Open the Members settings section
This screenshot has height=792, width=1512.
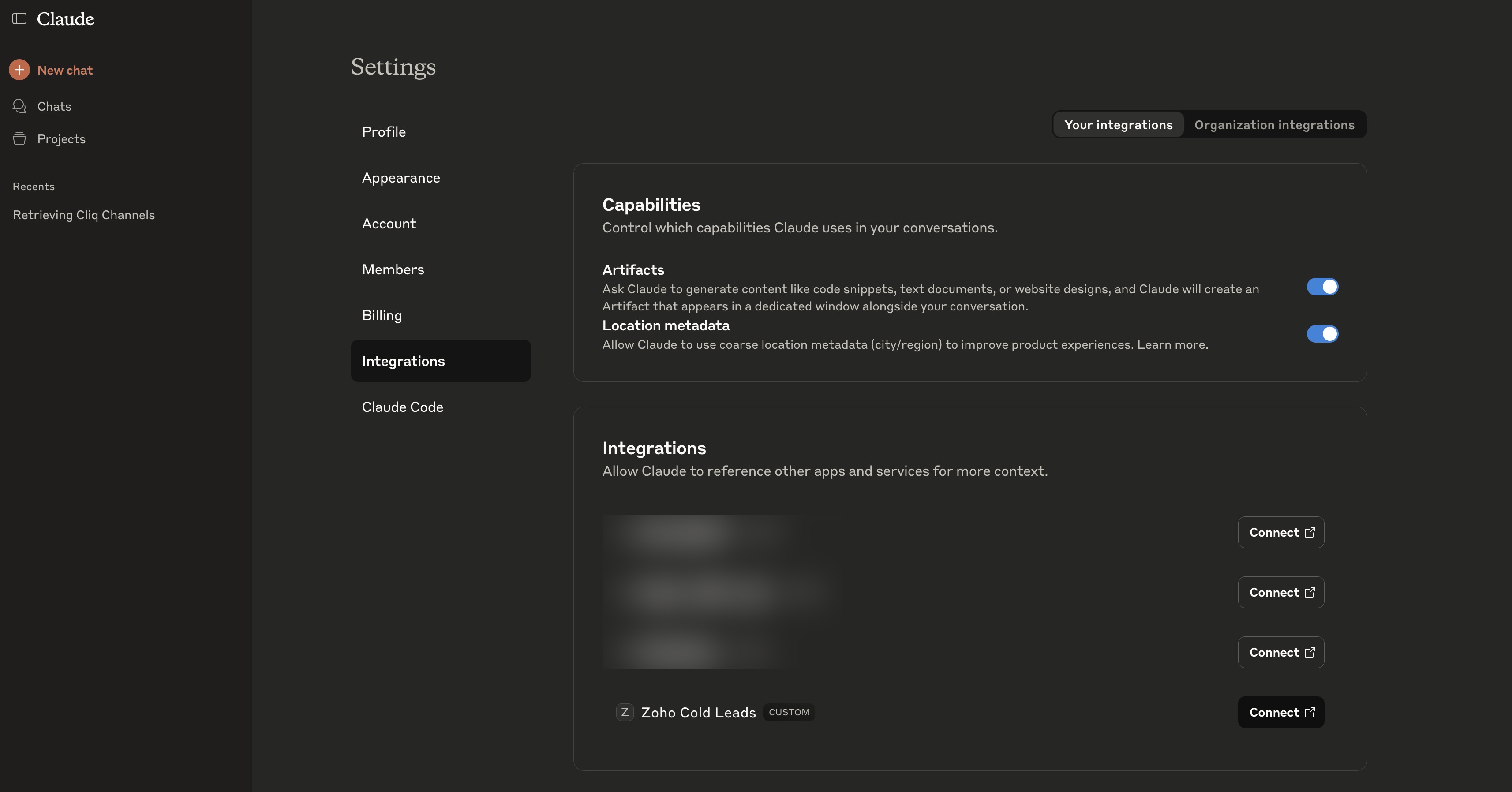pyautogui.click(x=393, y=270)
